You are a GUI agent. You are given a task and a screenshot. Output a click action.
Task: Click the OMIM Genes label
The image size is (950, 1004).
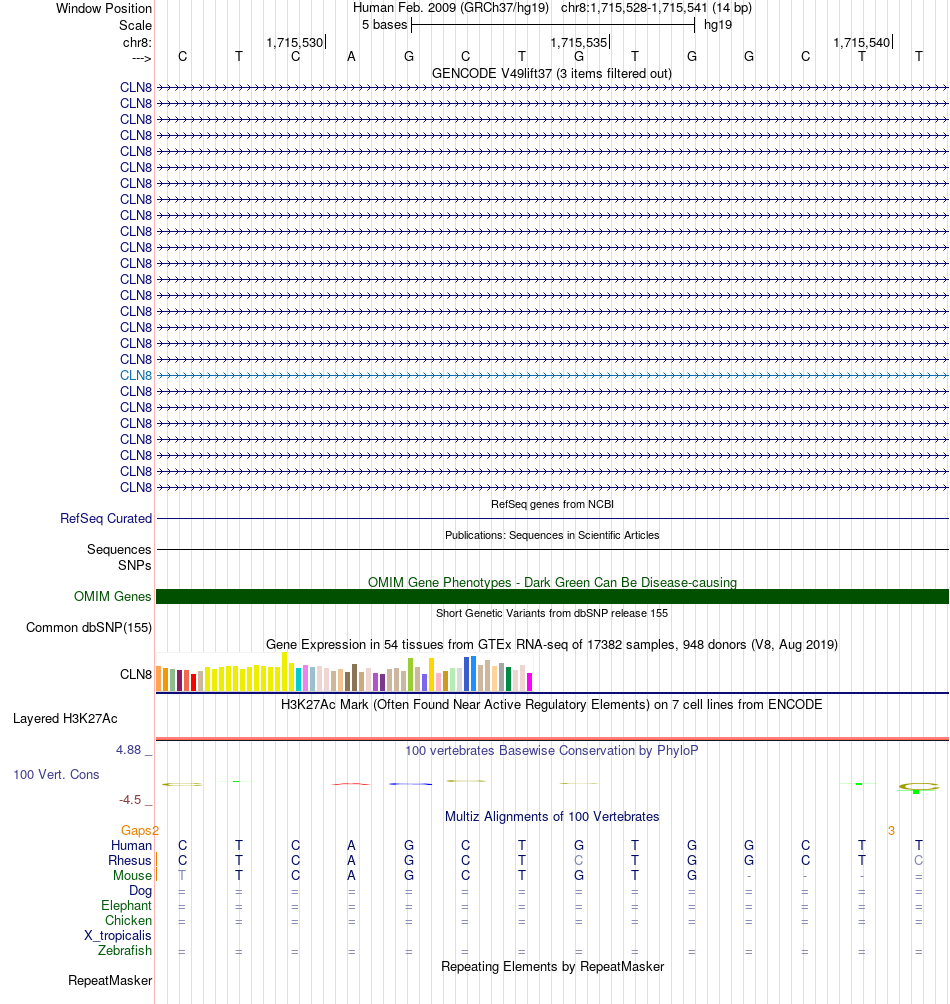pyautogui.click(x=113, y=596)
